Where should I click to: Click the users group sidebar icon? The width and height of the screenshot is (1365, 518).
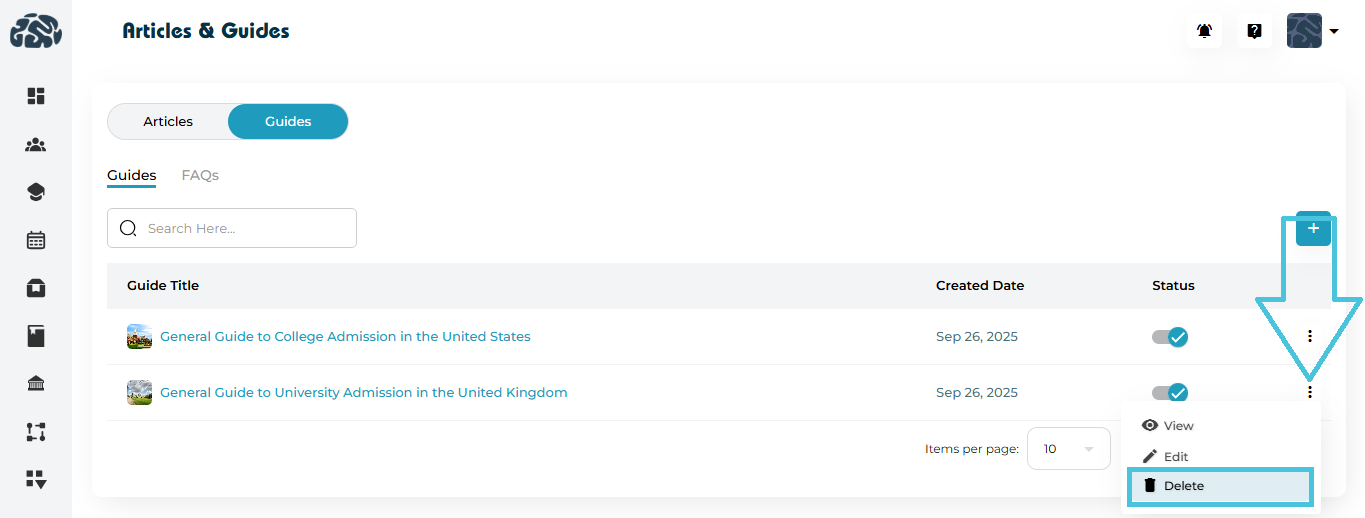pyautogui.click(x=36, y=145)
